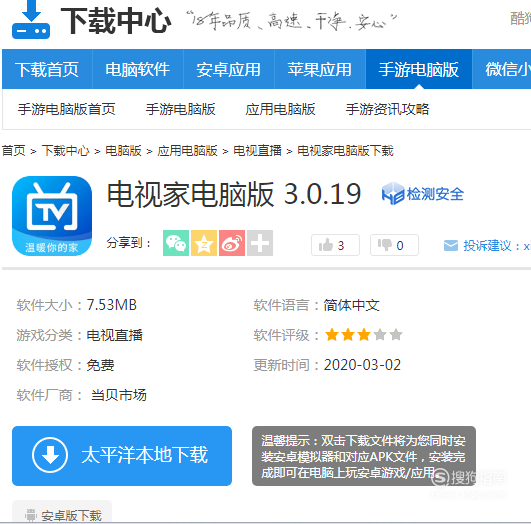Click the 首页 breadcrumb link
Screen dimensions: 531x524
click(x=14, y=151)
